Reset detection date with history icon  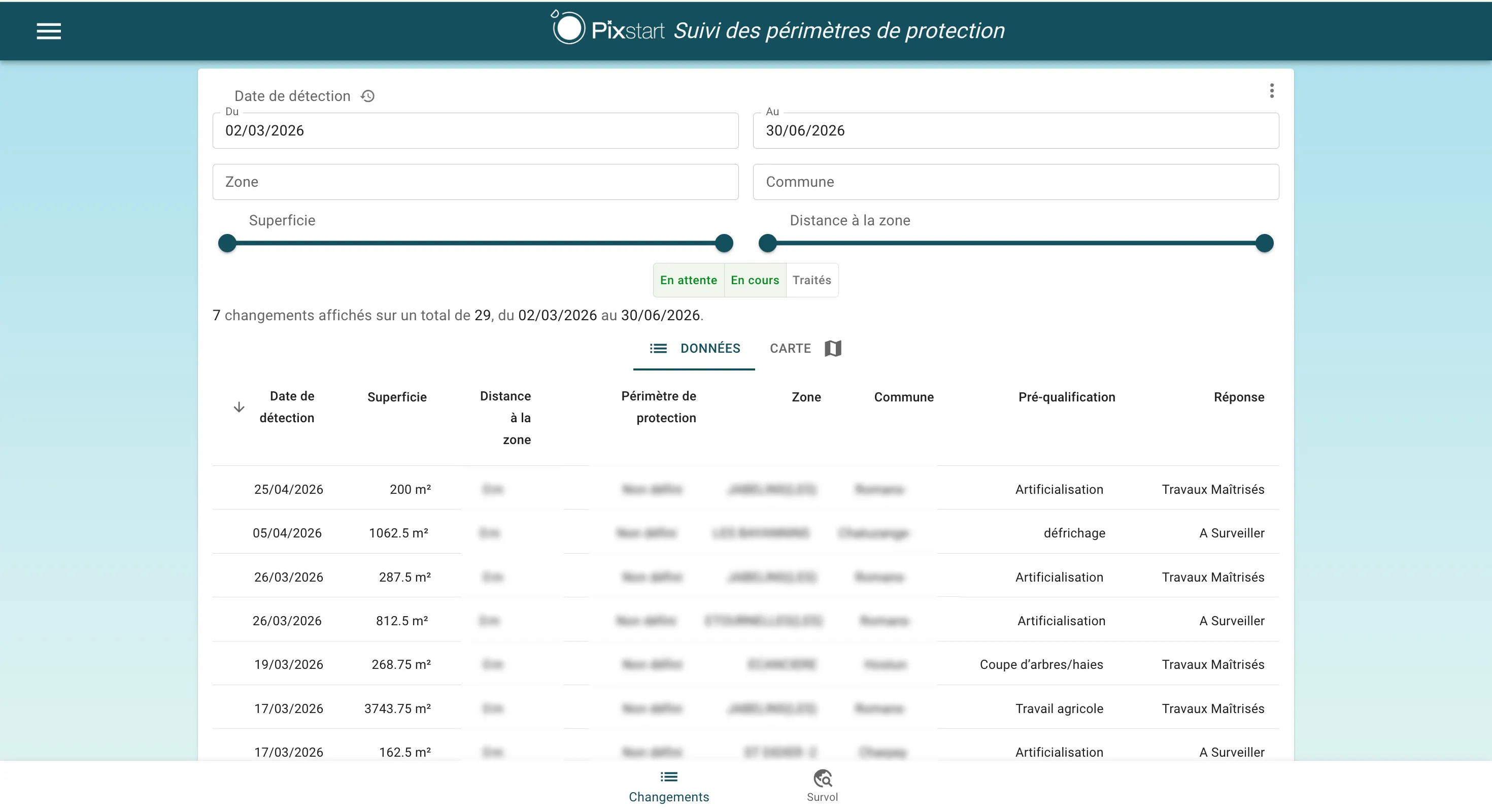pyautogui.click(x=368, y=96)
